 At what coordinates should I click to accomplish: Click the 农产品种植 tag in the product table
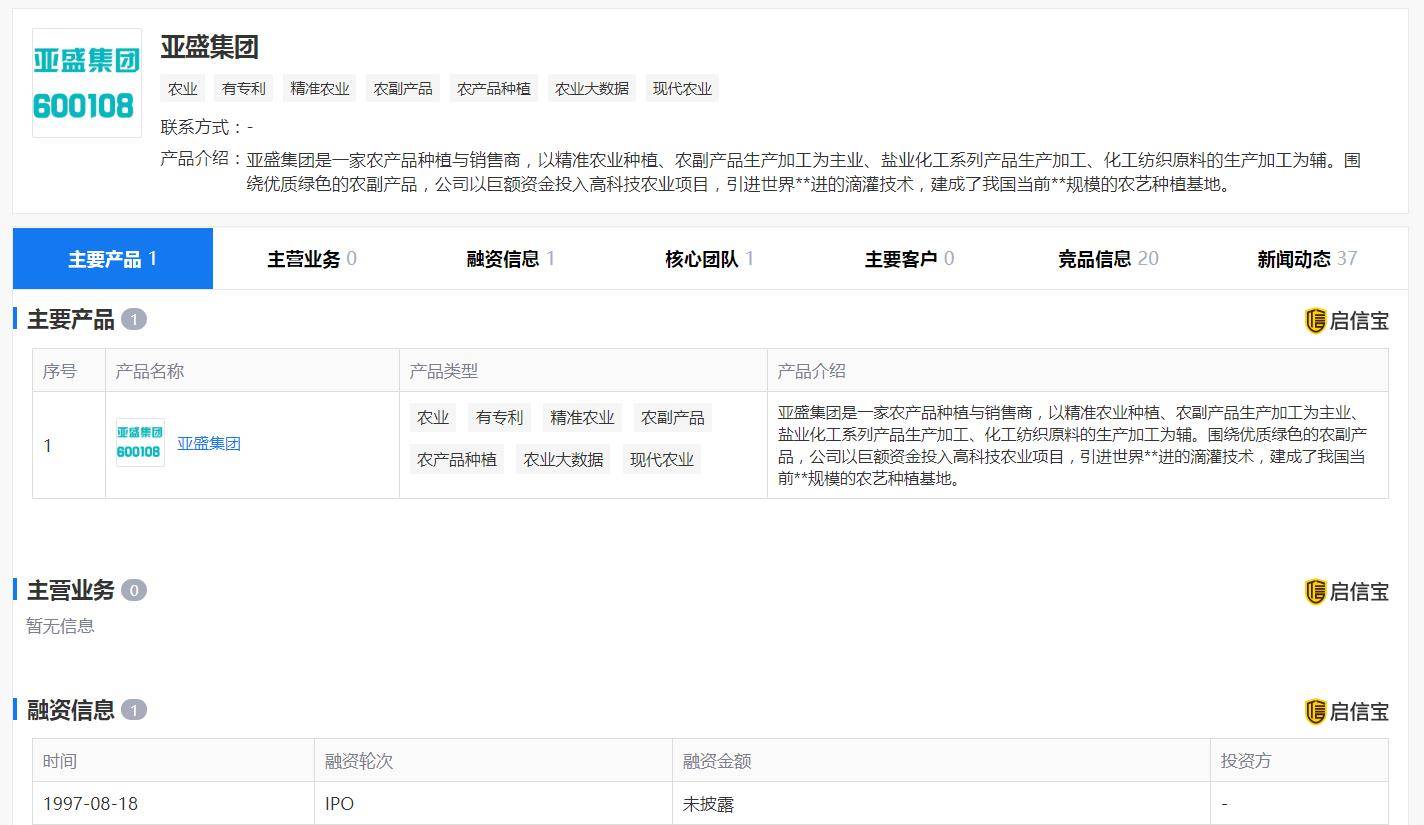tap(457, 459)
